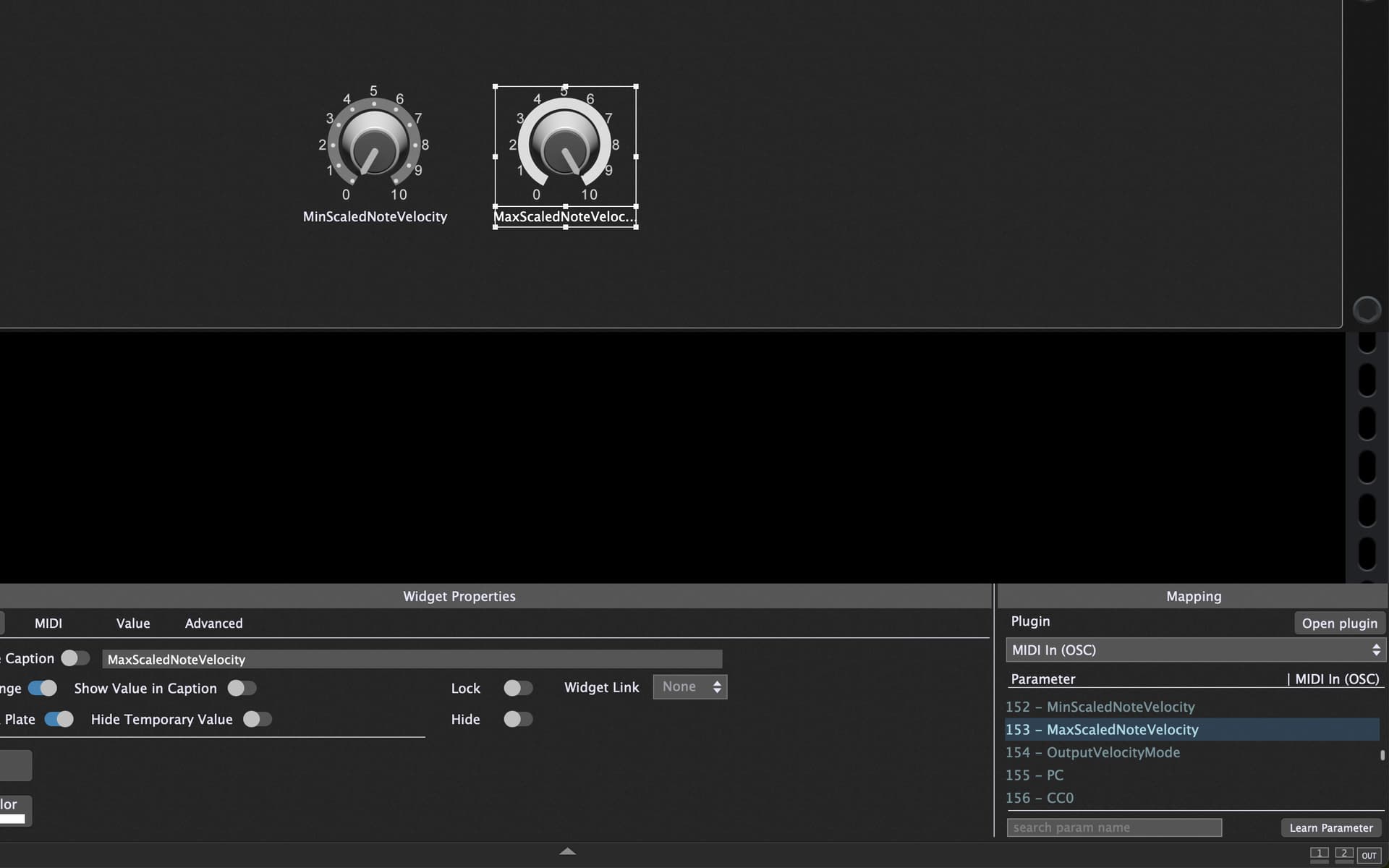This screenshot has height=868, width=1389.
Task: Click the Learn Parameter button
Action: pyautogui.click(x=1331, y=827)
